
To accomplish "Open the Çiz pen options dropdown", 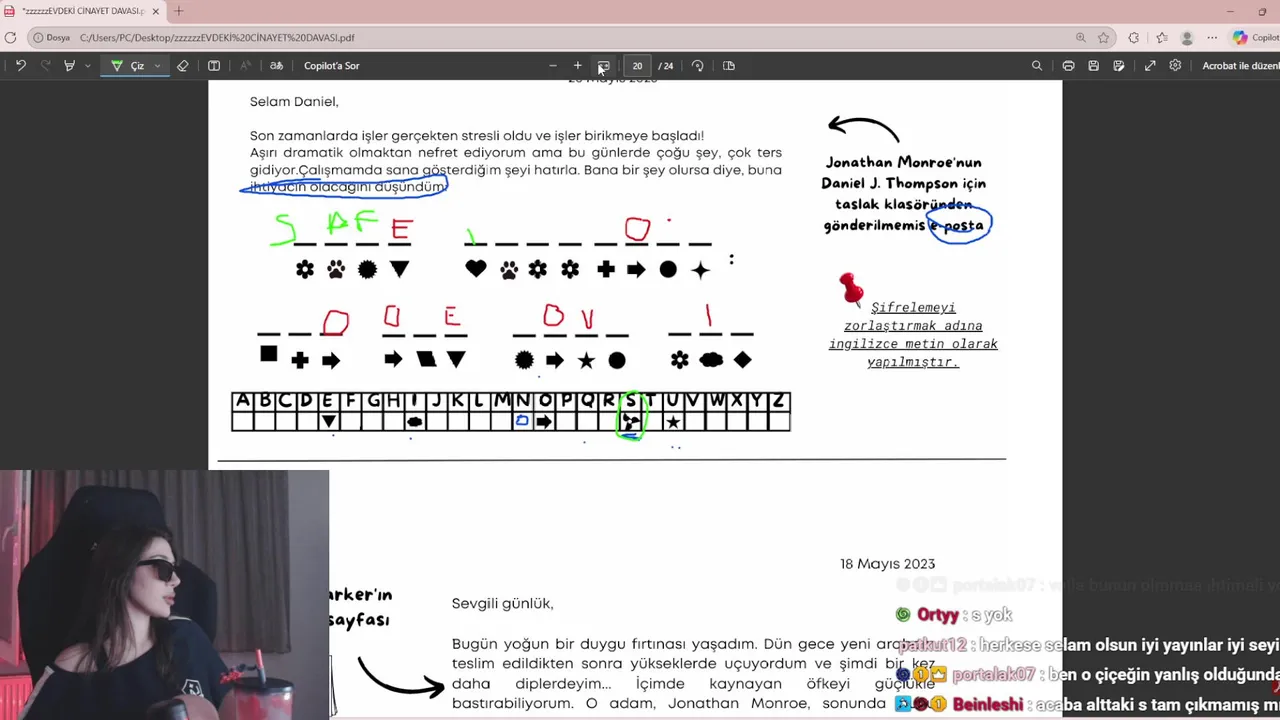I will point(157,66).
